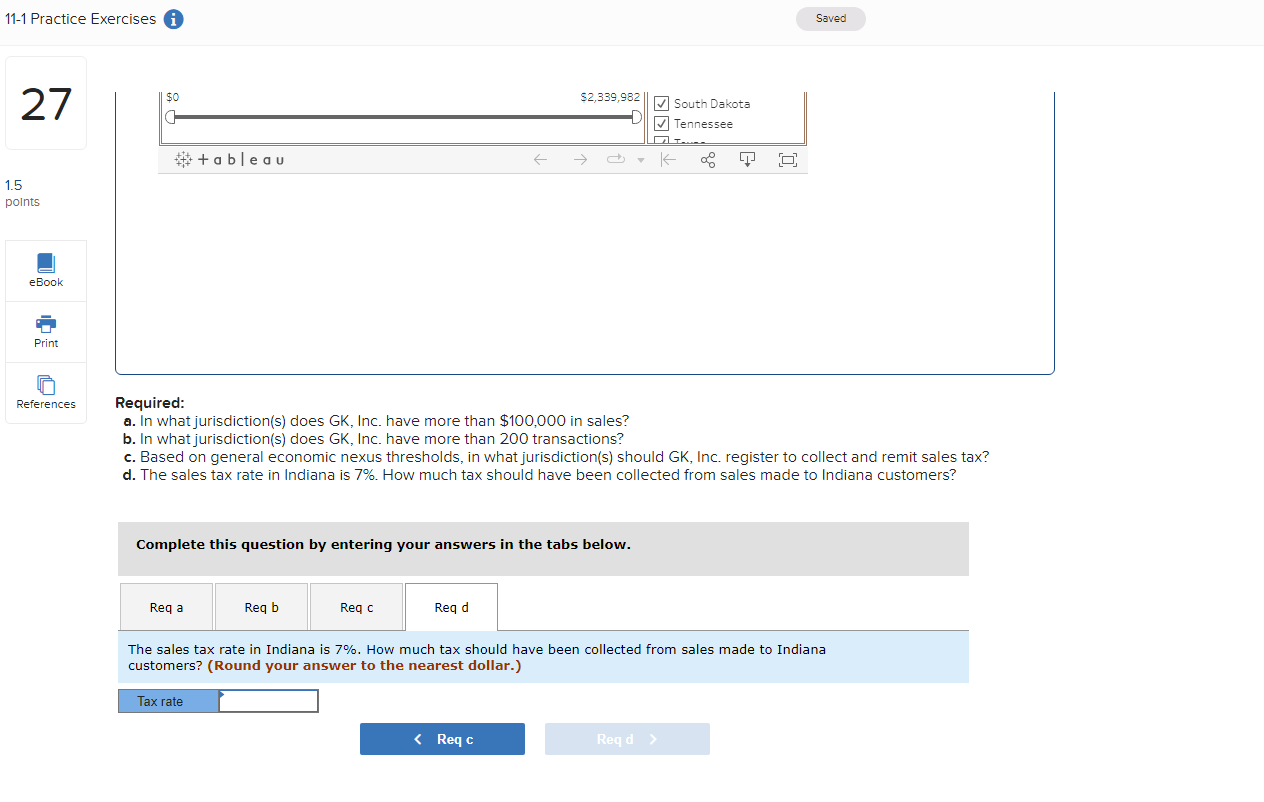1264x802 pixels.
Task: Open the References panel
Action: click(46, 392)
